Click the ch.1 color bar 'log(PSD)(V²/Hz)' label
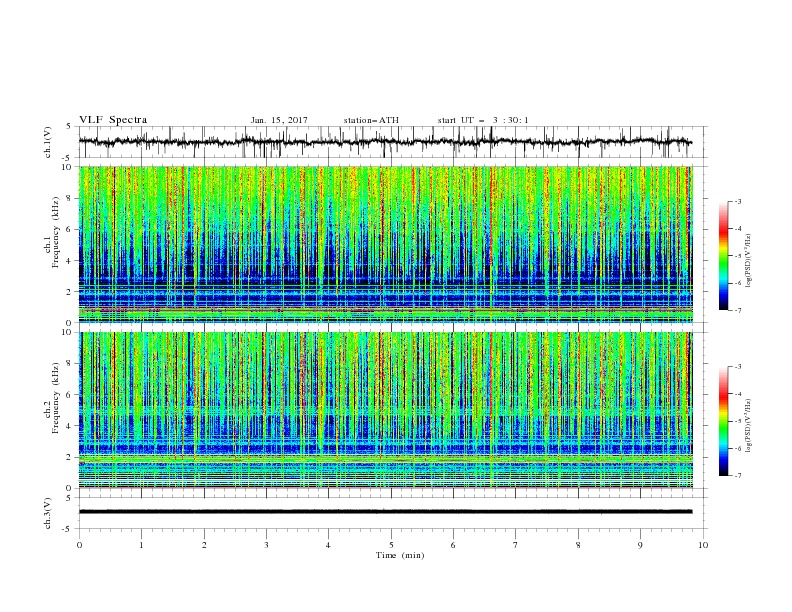 tap(748, 261)
